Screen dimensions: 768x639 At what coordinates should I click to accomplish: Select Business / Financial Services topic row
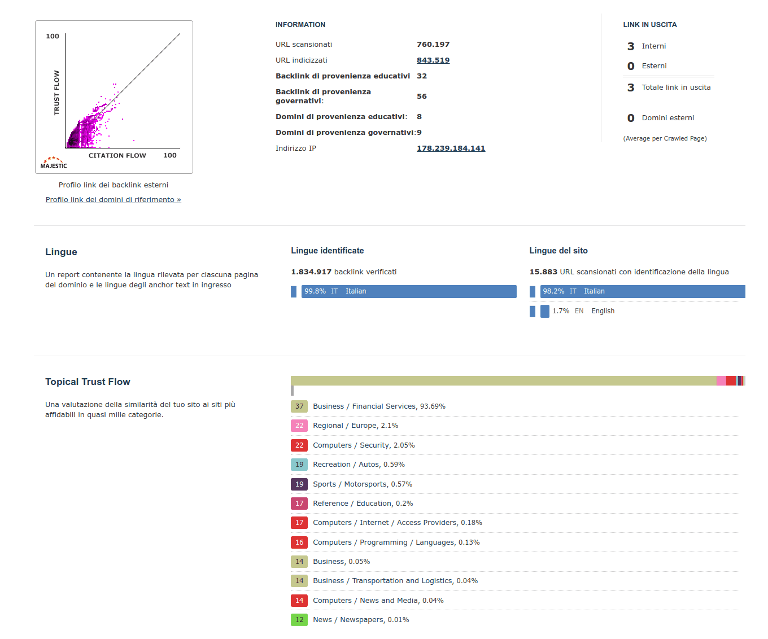[379, 406]
